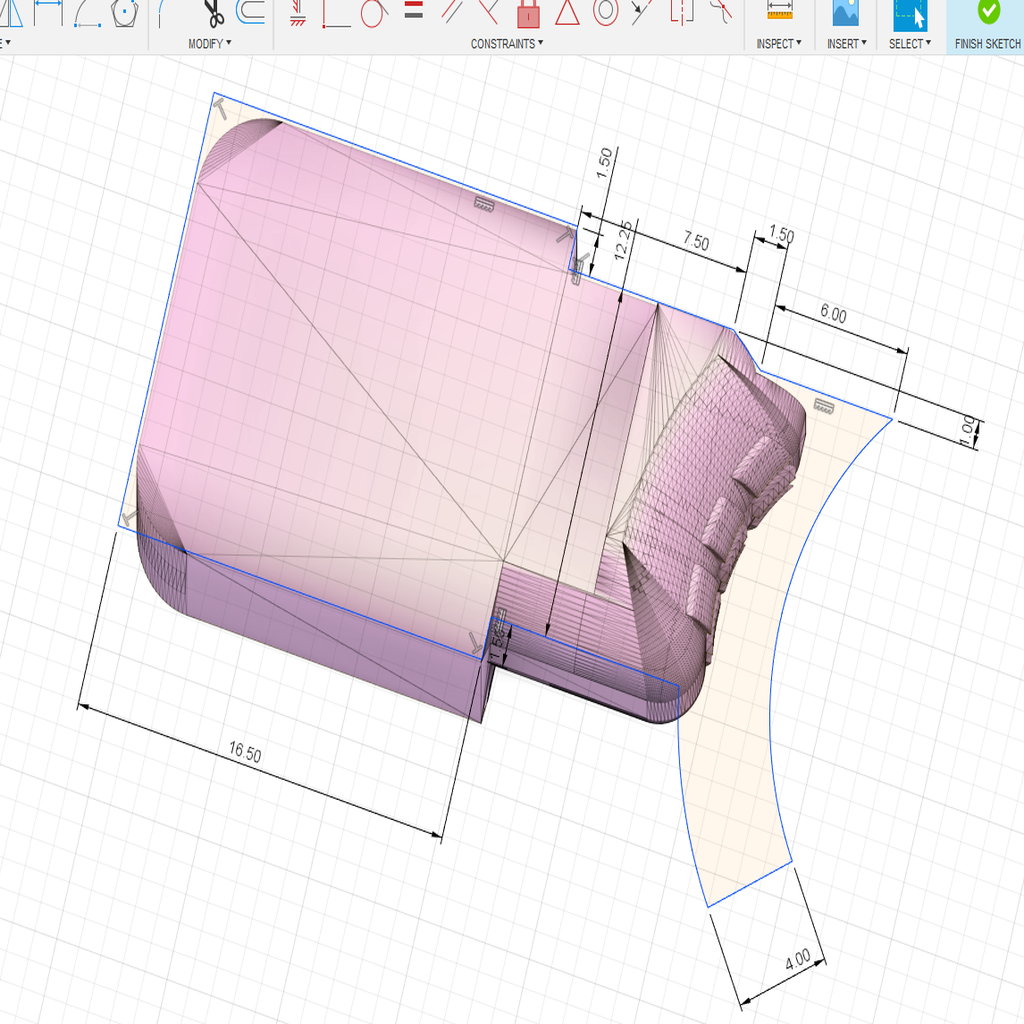Choose the Concentric circles constraint
This screenshot has height=1024, width=1024.
[605, 12]
